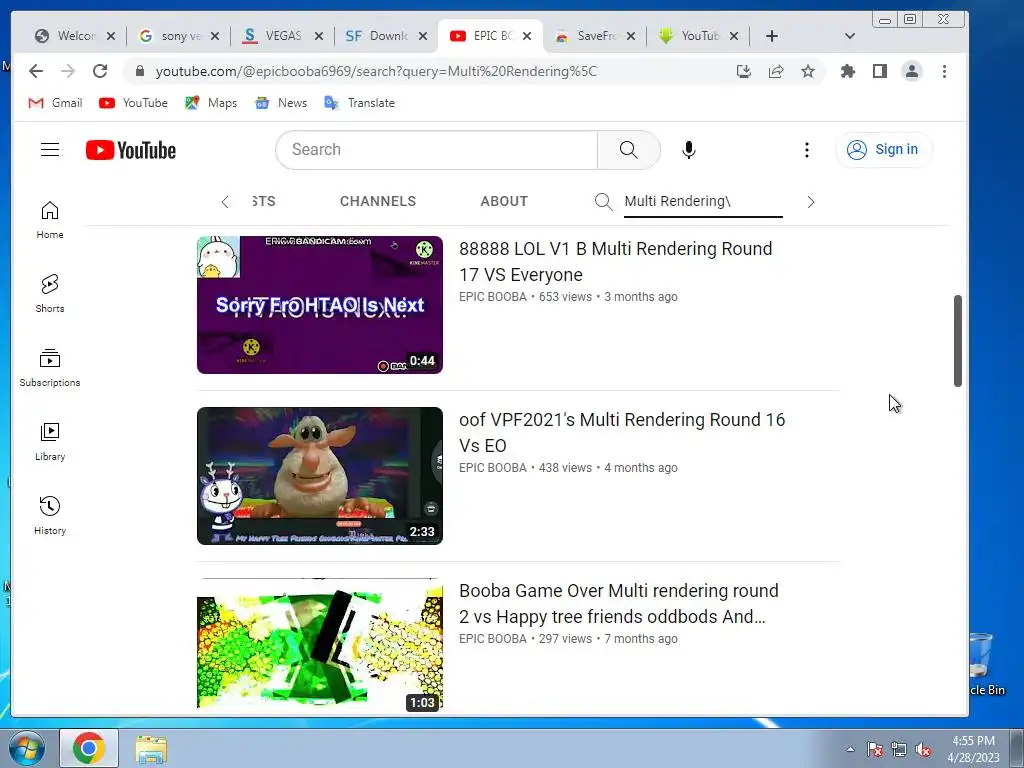Click the Sign in button
1024x768 pixels.
884,150
